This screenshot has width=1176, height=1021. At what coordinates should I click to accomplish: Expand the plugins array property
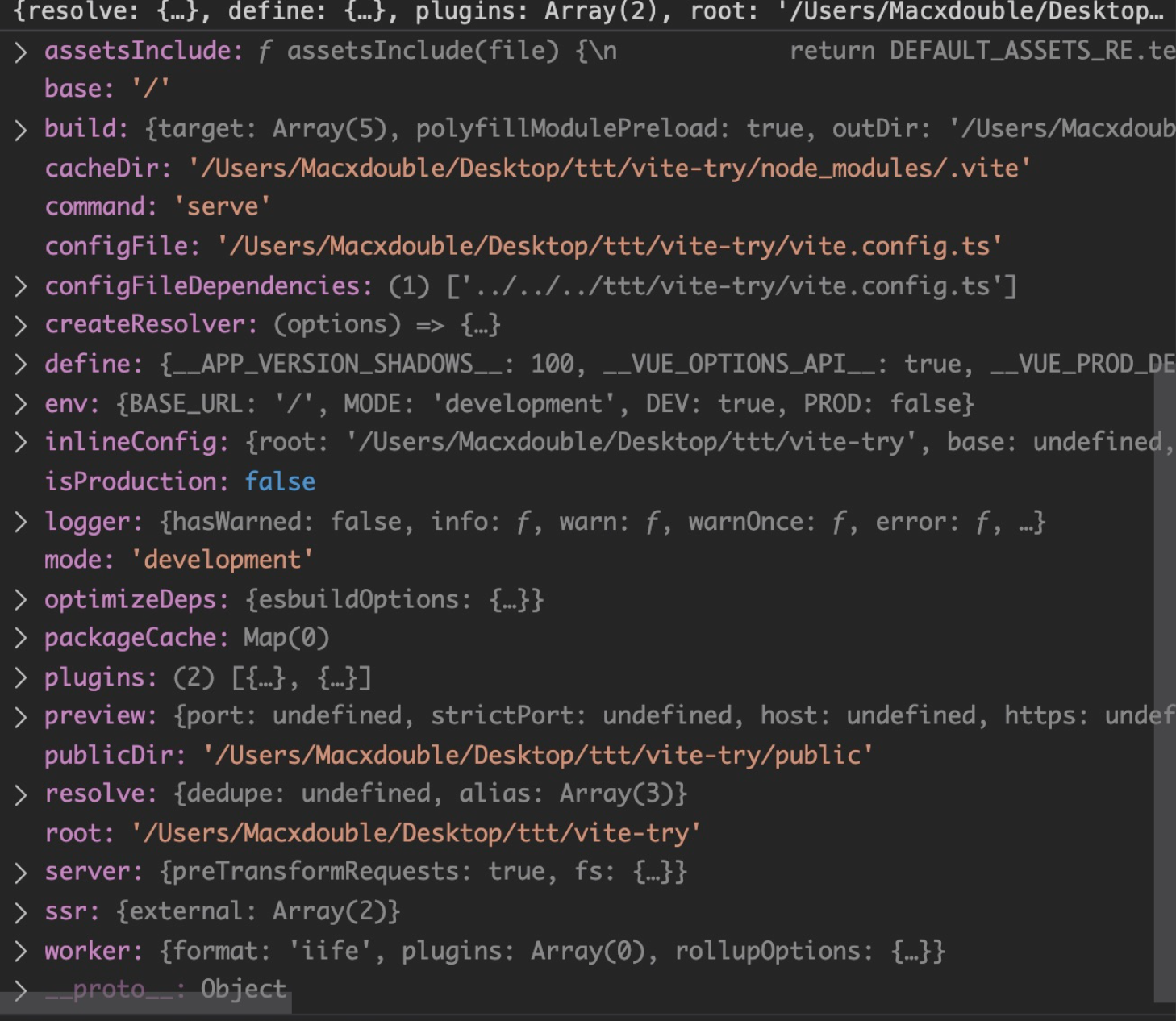pyautogui.click(x=21, y=678)
